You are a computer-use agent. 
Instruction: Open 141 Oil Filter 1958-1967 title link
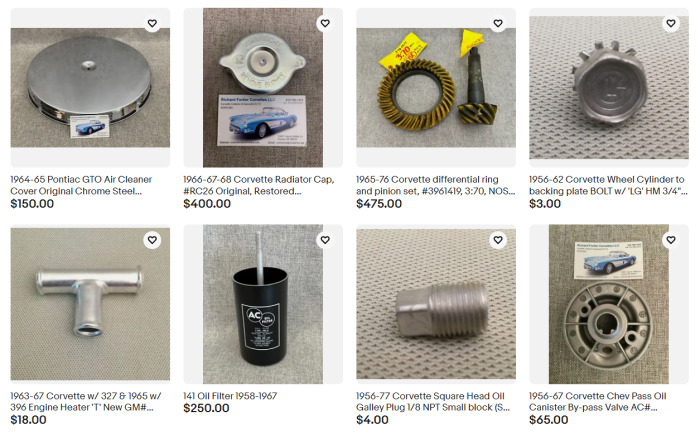pyautogui.click(x=230, y=396)
